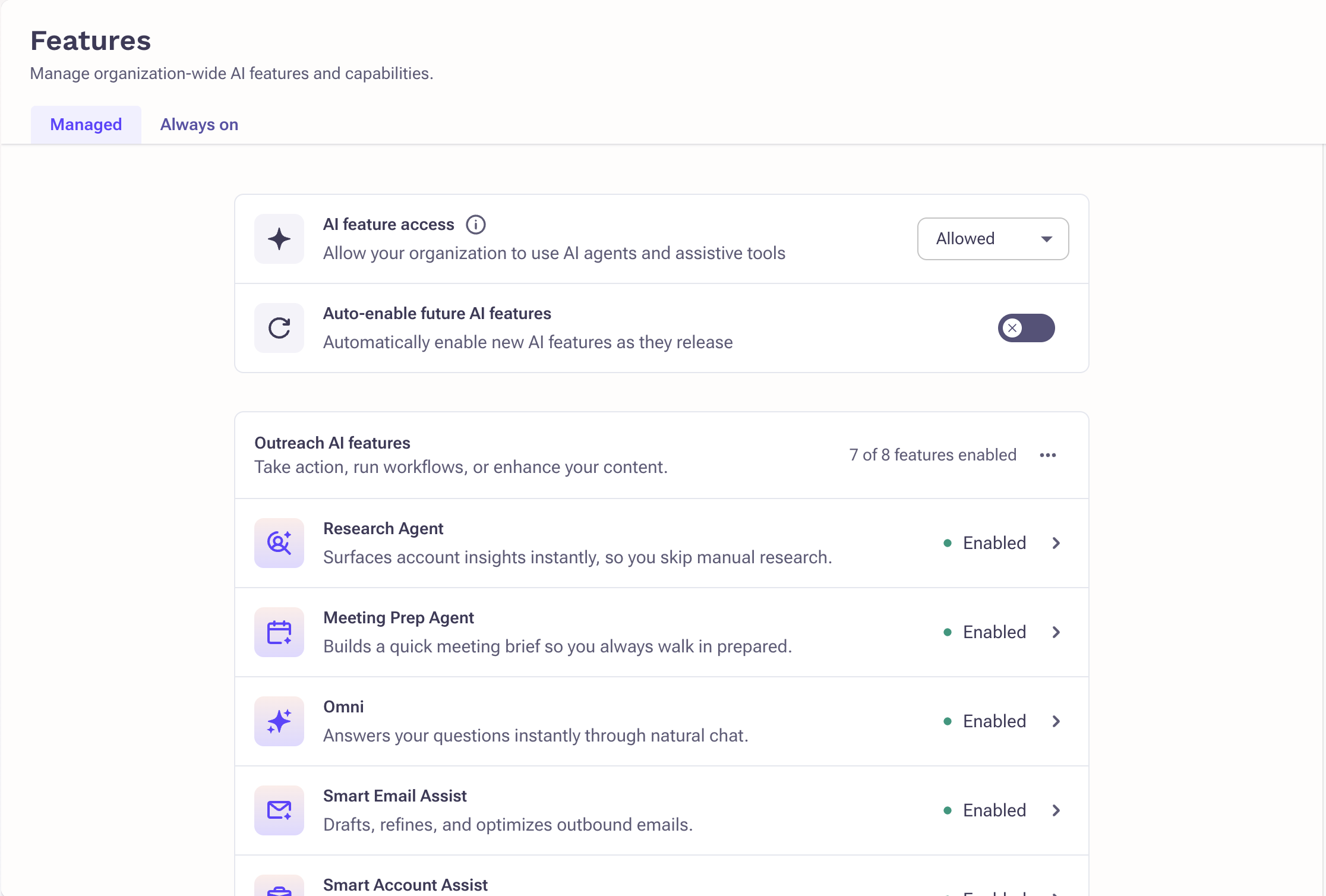Expand Smart Email Assist chevron arrow
Image resolution: width=1326 pixels, height=896 pixels.
(1056, 810)
